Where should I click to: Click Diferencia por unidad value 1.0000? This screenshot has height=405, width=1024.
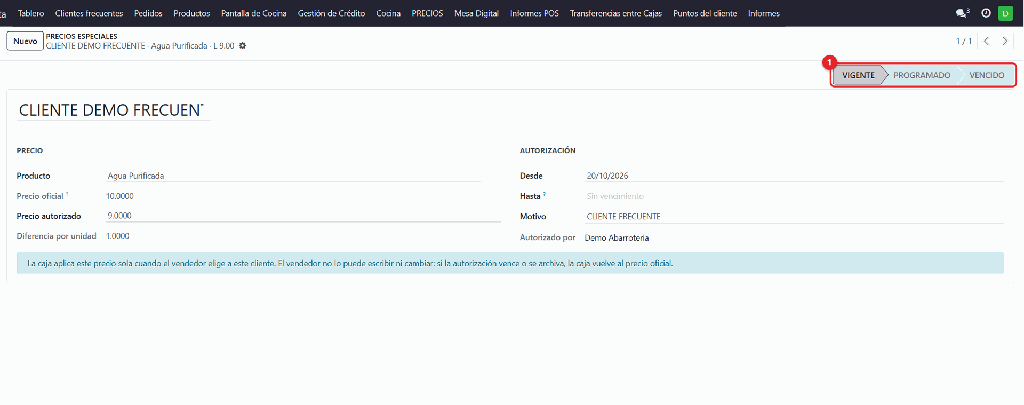[x=118, y=236]
